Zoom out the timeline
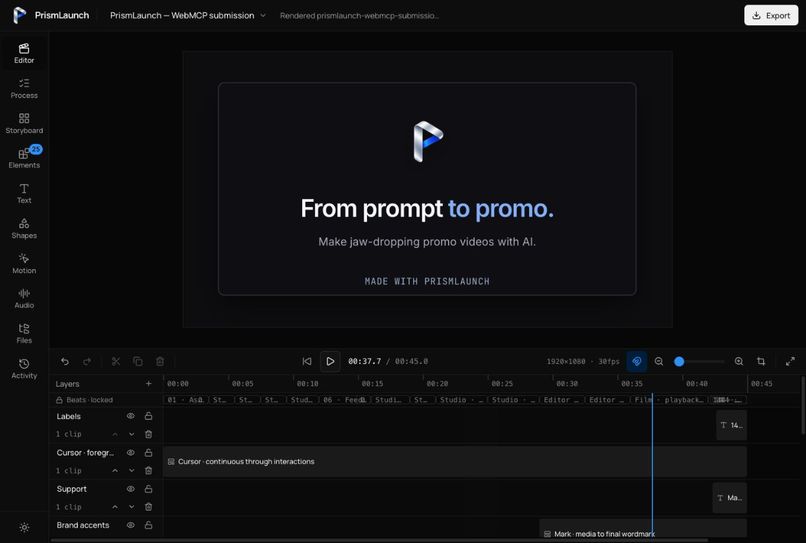The width and height of the screenshot is (806, 543). point(659,361)
